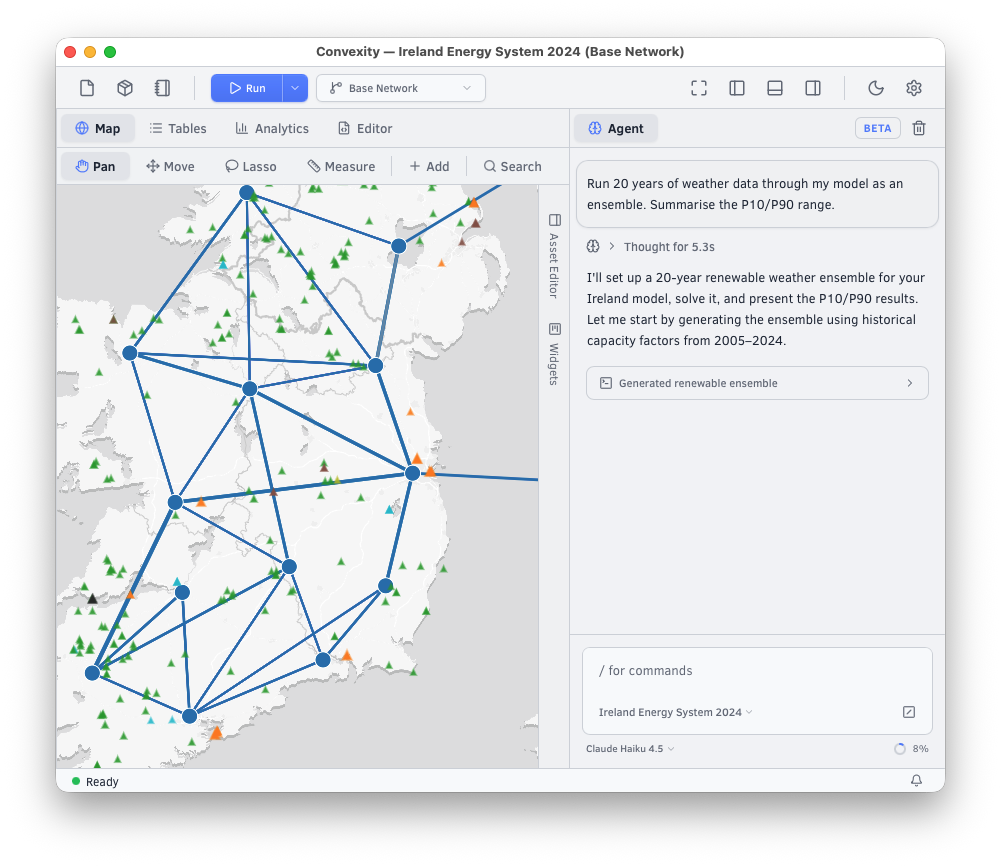Enter fullscreen with the expand-frame icon
The image size is (1001, 866).
coord(699,88)
